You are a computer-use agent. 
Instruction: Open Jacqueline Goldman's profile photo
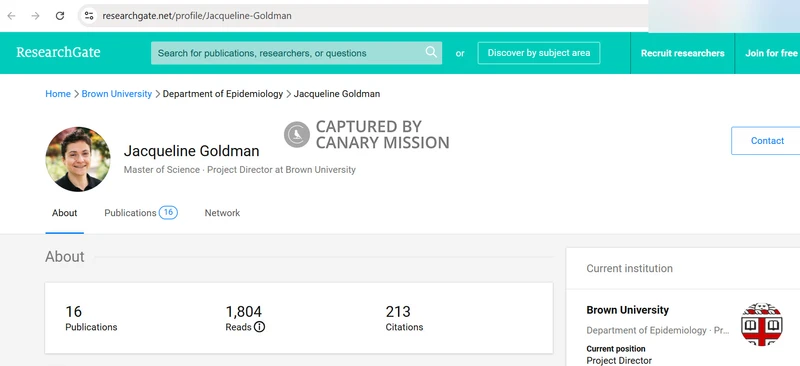click(x=78, y=159)
